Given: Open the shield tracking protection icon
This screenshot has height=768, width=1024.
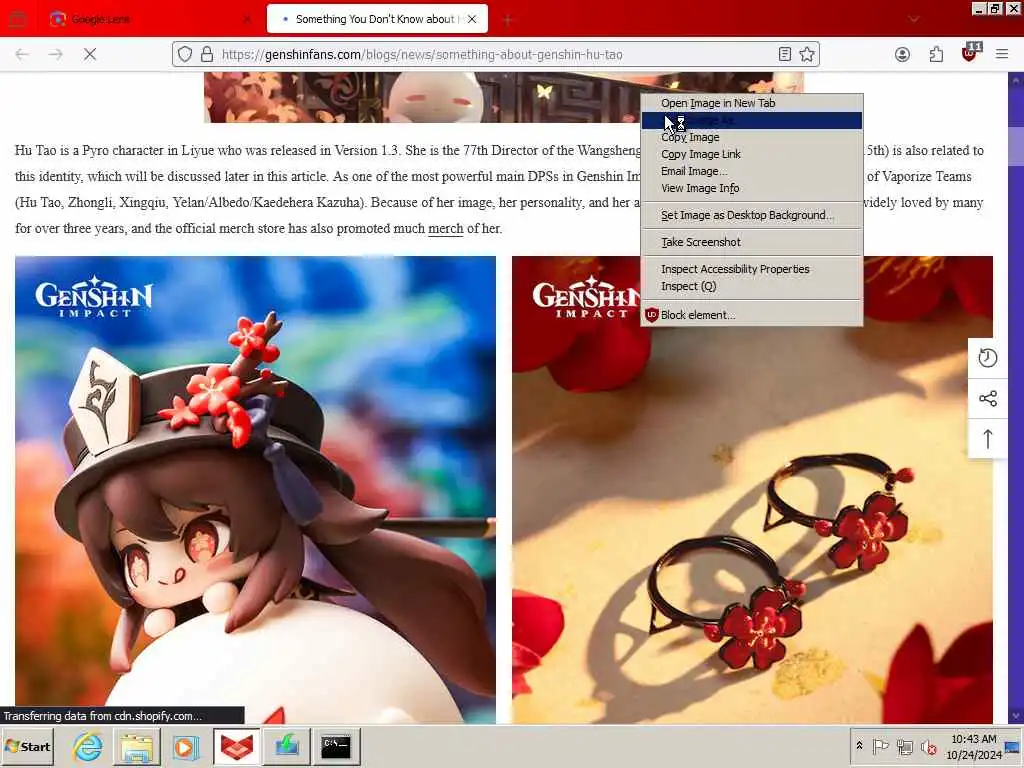Looking at the screenshot, I should [x=185, y=55].
